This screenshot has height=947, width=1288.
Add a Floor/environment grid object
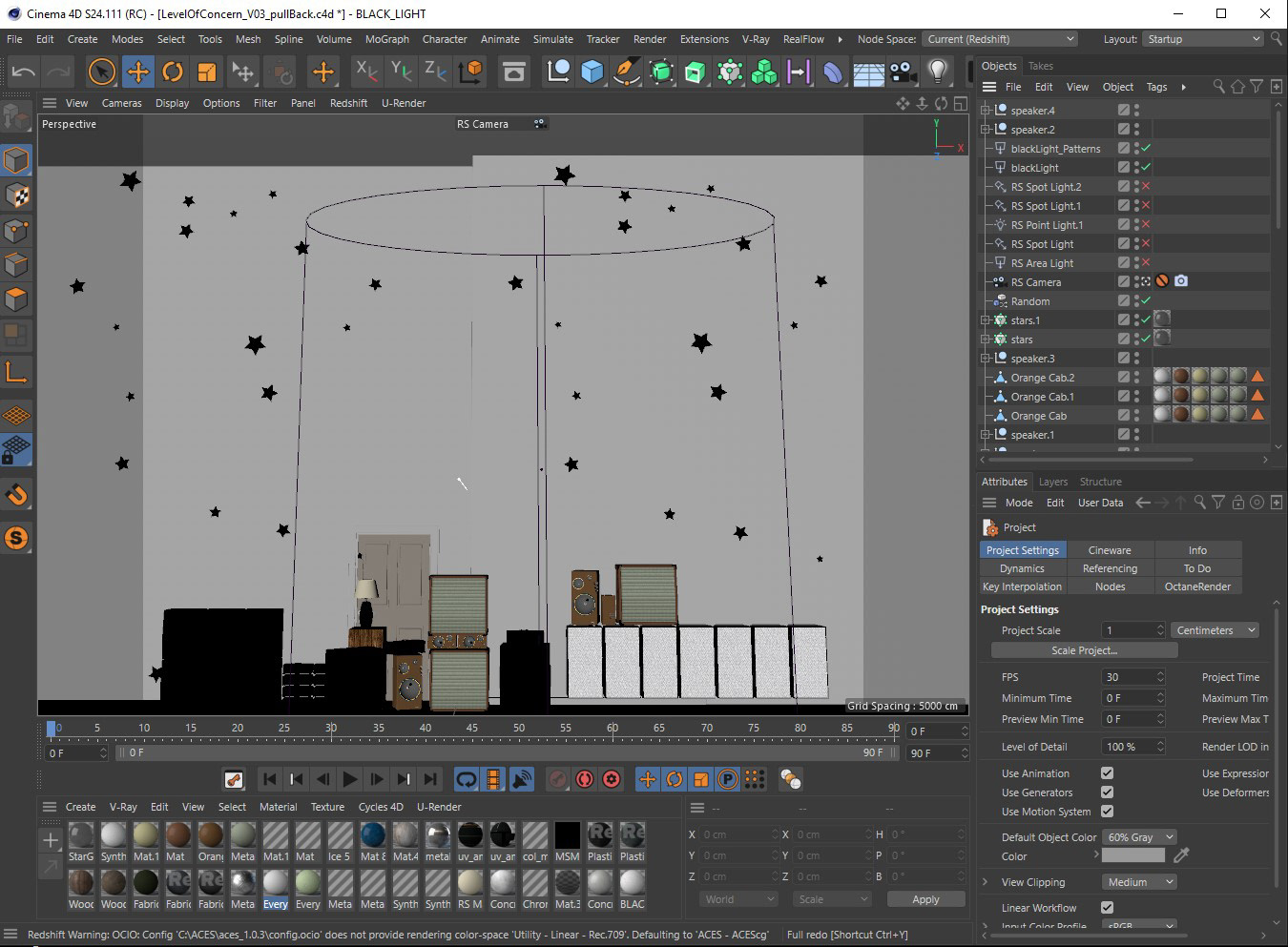point(868,72)
